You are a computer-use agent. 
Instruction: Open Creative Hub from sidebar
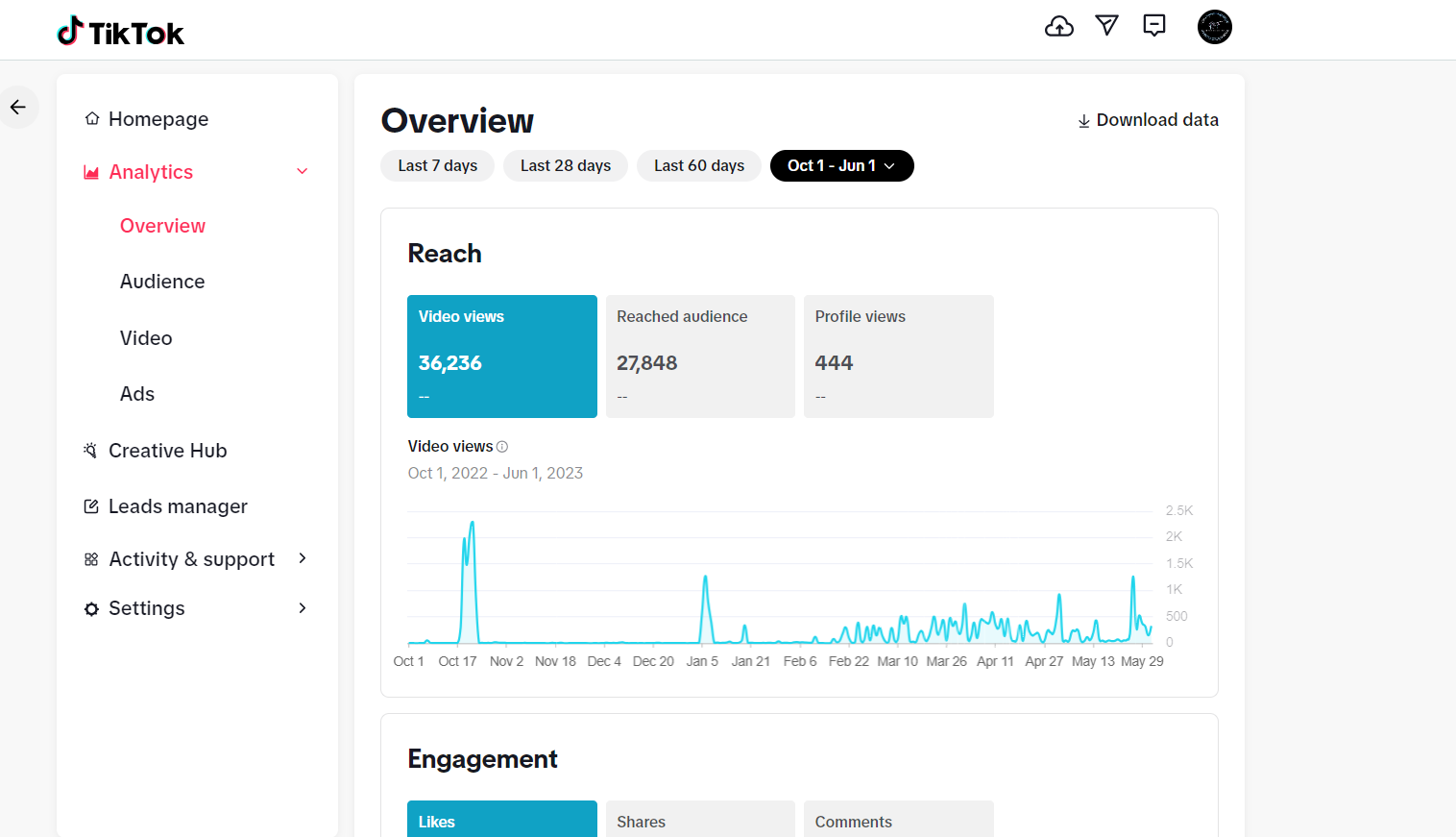[x=168, y=451]
